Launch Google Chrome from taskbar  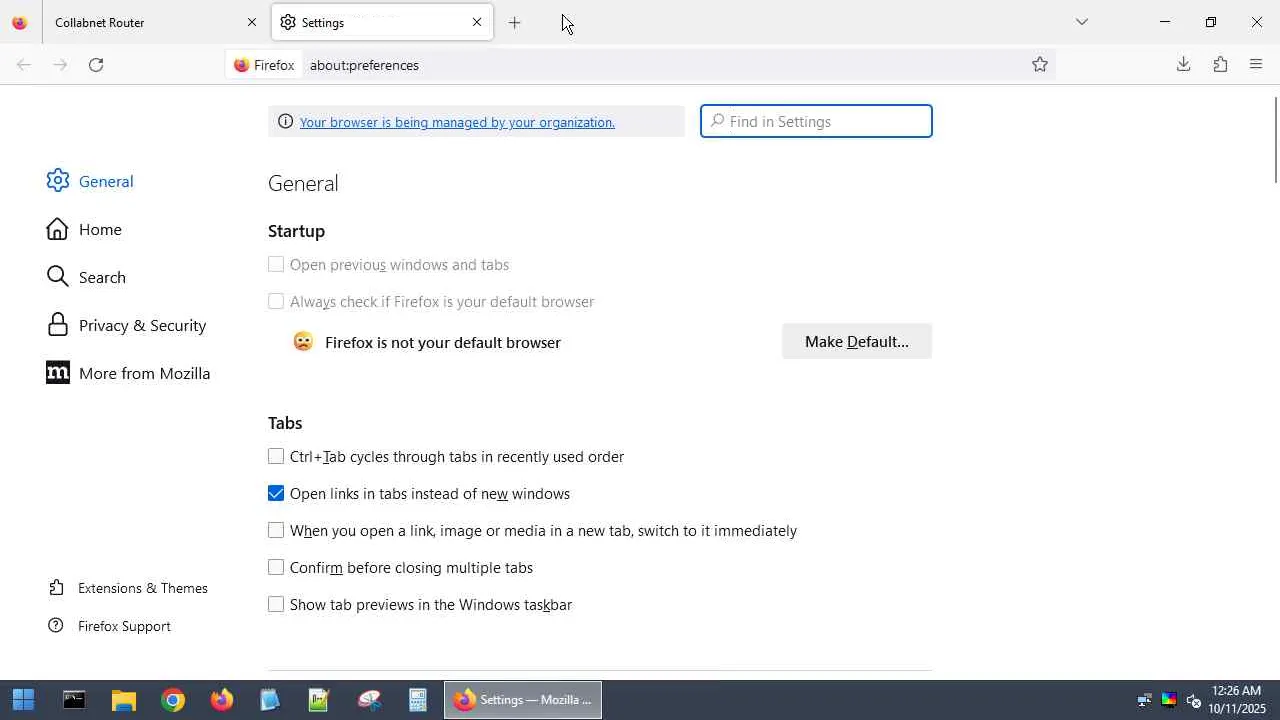[x=173, y=700]
